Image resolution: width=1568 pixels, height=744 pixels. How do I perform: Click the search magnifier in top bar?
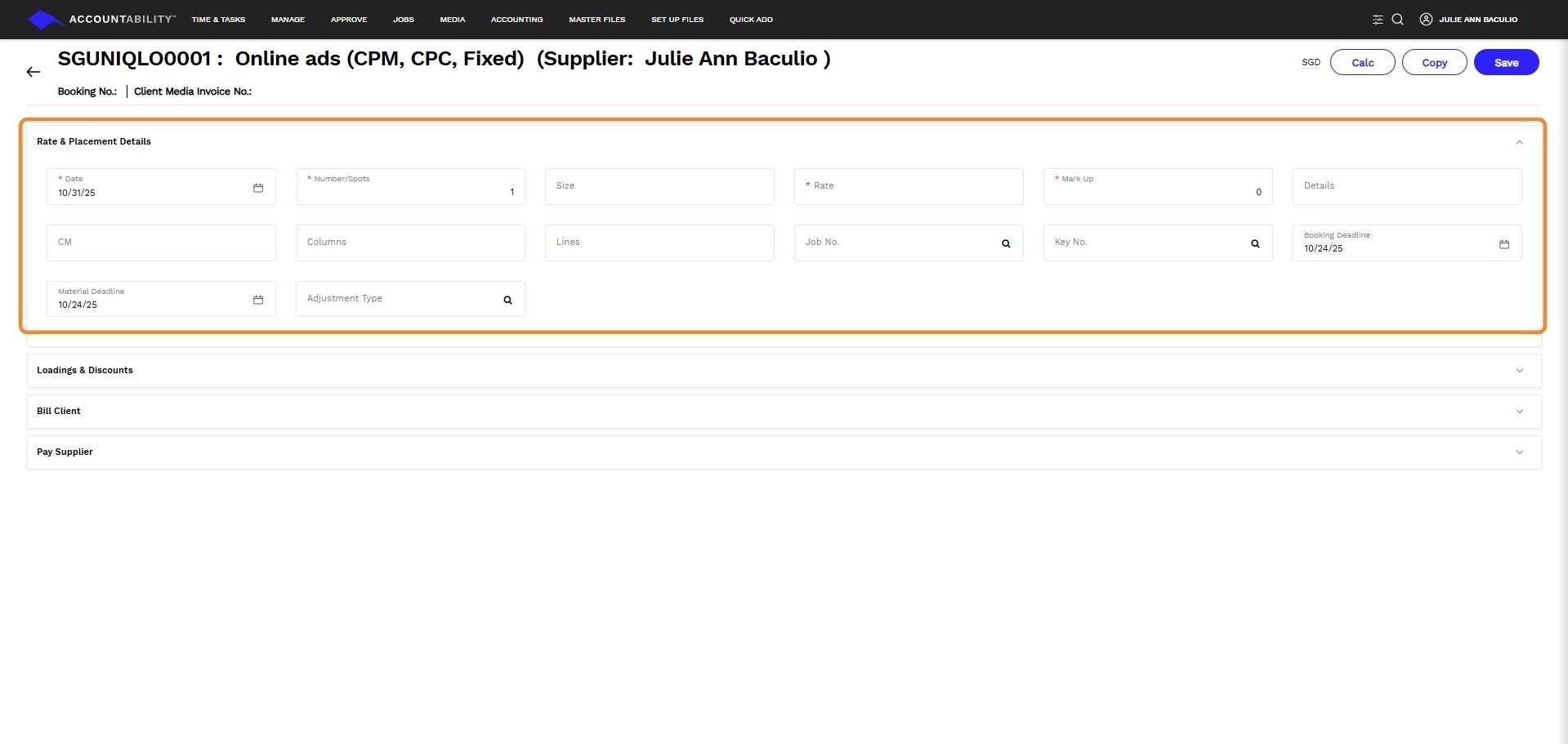(1398, 20)
